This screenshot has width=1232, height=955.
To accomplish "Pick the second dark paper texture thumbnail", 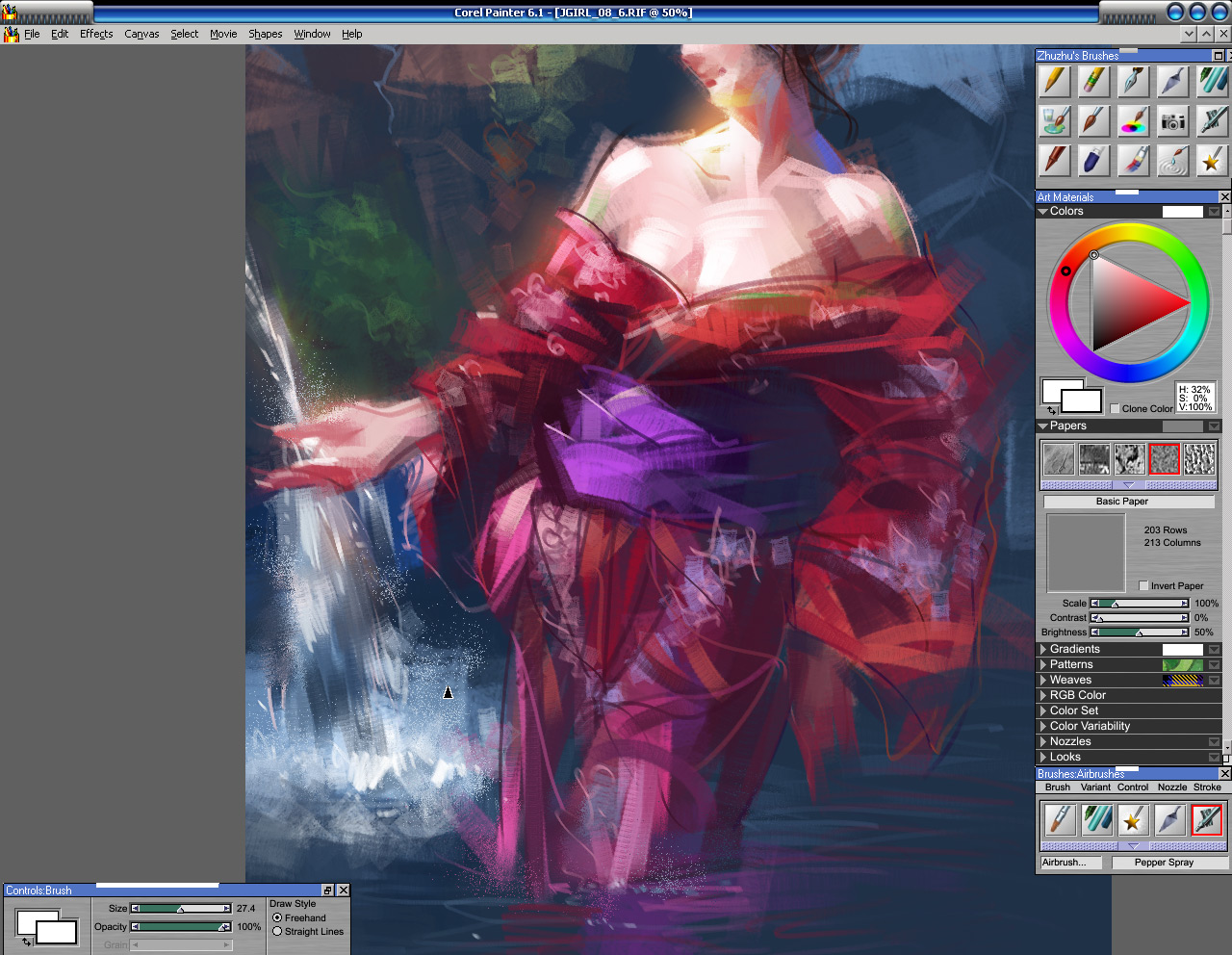I will [x=1094, y=459].
